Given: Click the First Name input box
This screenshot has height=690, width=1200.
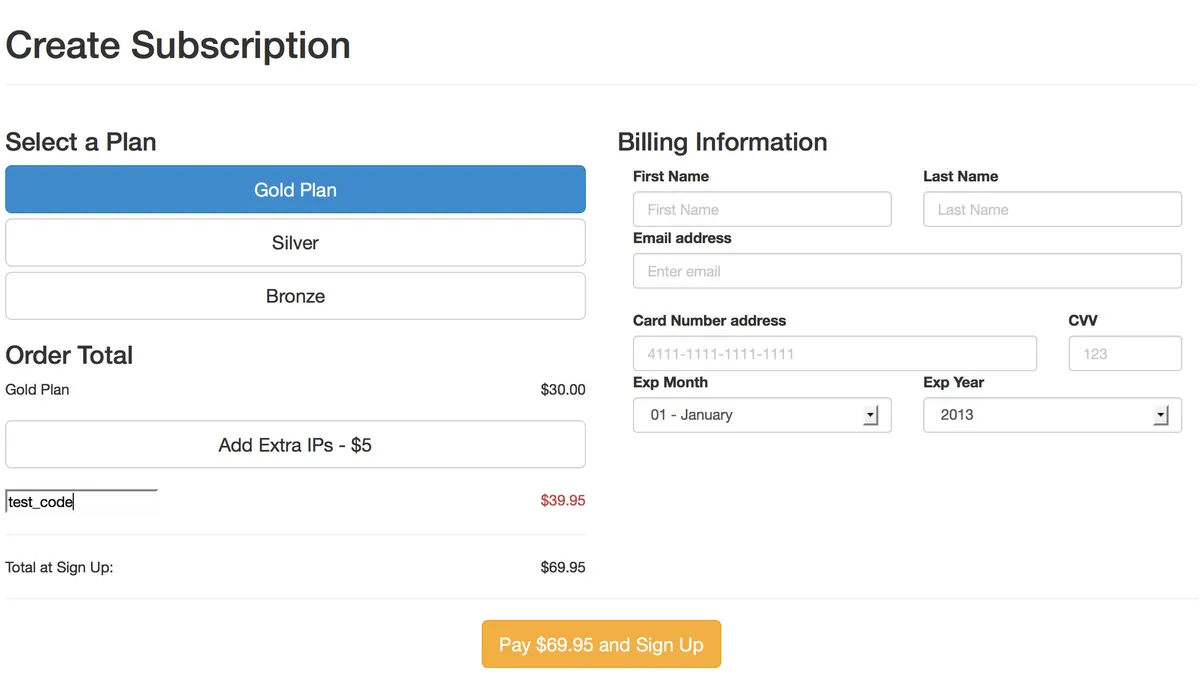Looking at the screenshot, I should pyautogui.click(x=762, y=210).
